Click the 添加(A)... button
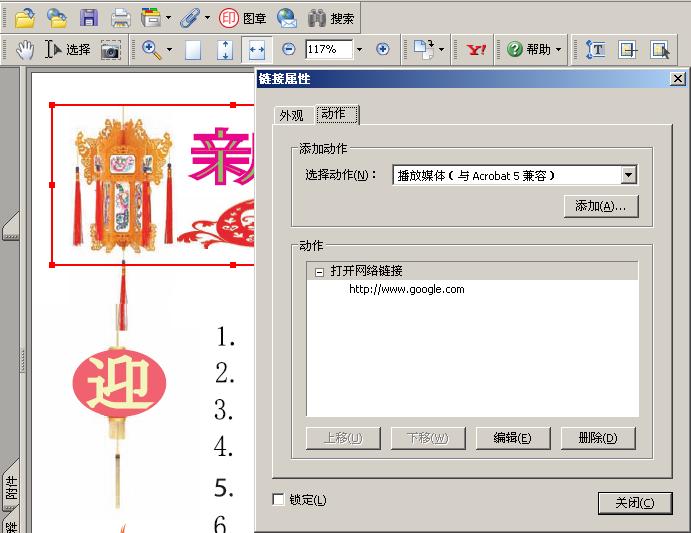The height and width of the screenshot is (533, 691). (601, 206)
